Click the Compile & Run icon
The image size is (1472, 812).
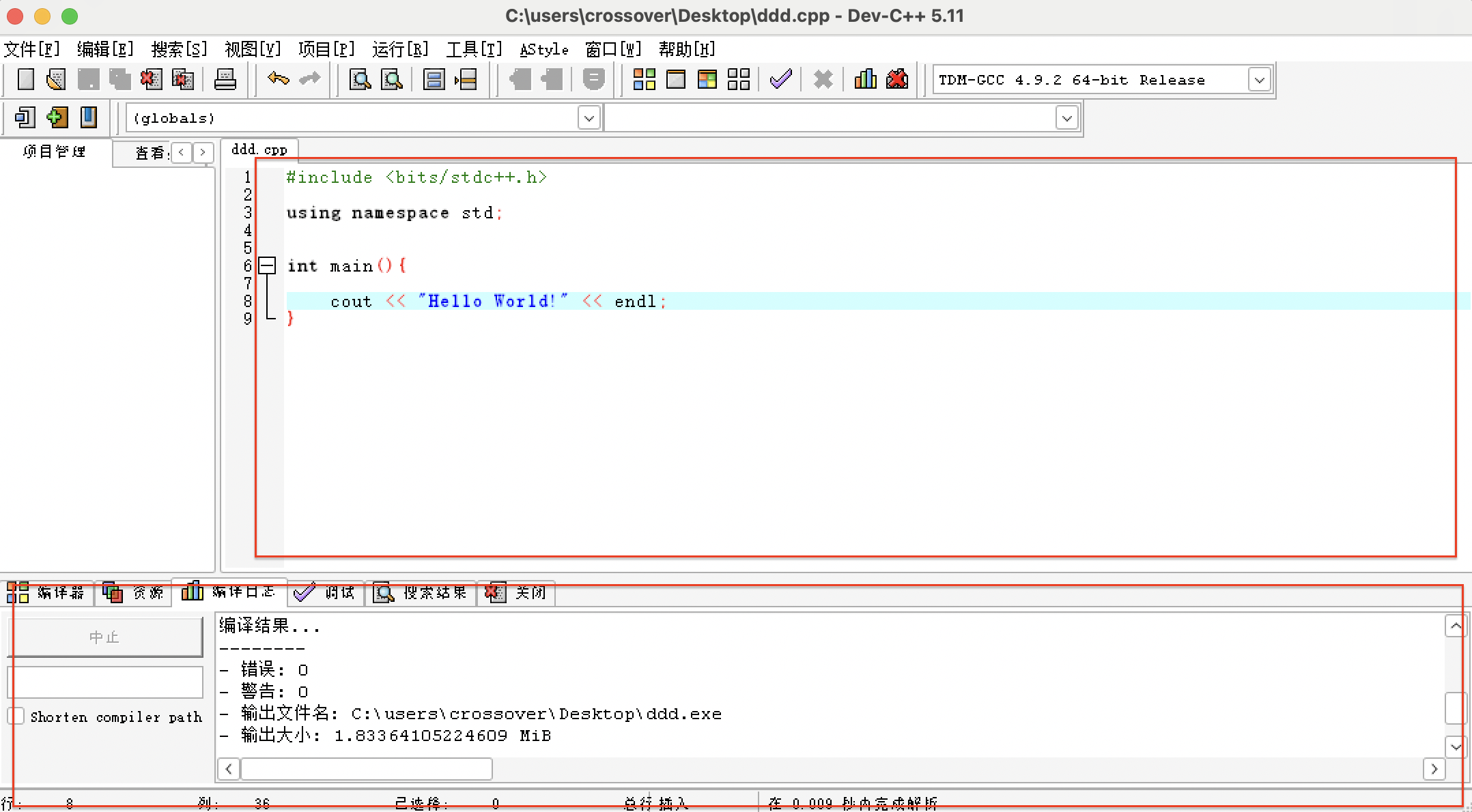[707, 80]
